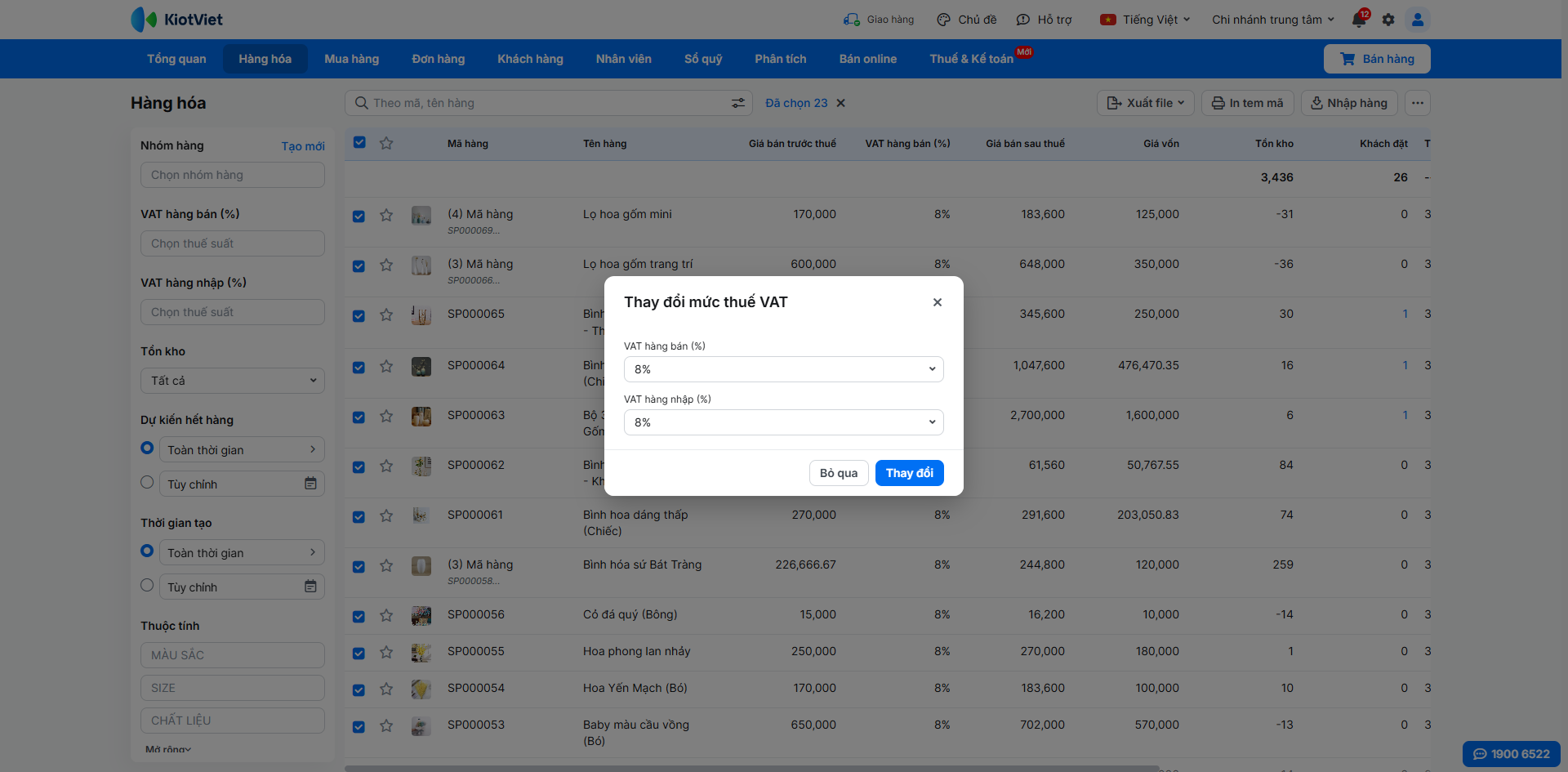The height and width of the screenshot is (772, 1568).
Task: Star the Lọ hoa gốm mini row
Action: point(386,216)
